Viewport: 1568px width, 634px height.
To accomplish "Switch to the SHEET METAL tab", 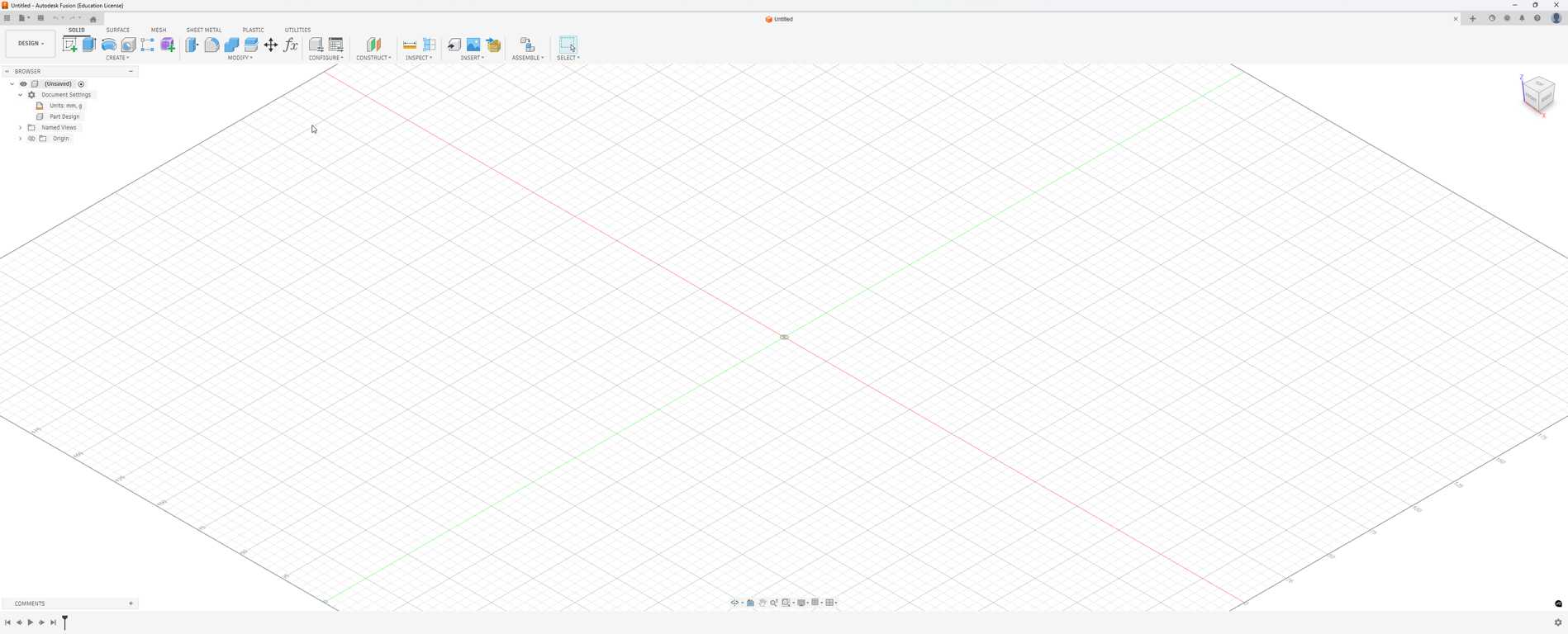I will tap(204, 30).
